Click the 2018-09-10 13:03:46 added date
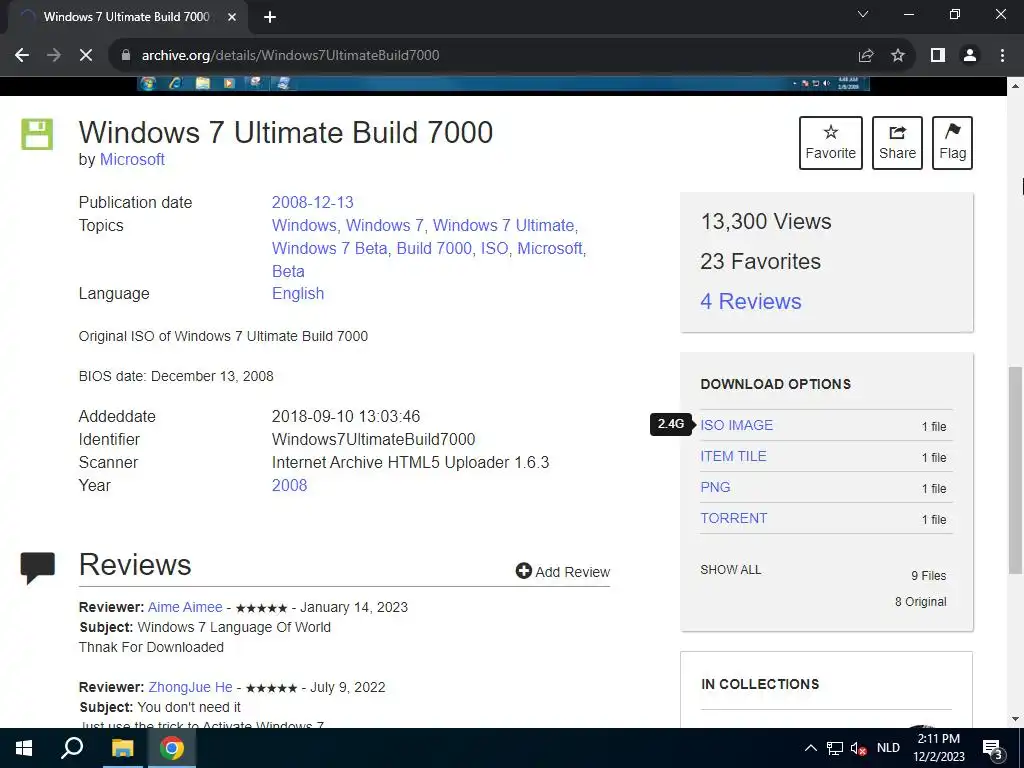This screenshot has width=1024, height=768. click(346, 417)
